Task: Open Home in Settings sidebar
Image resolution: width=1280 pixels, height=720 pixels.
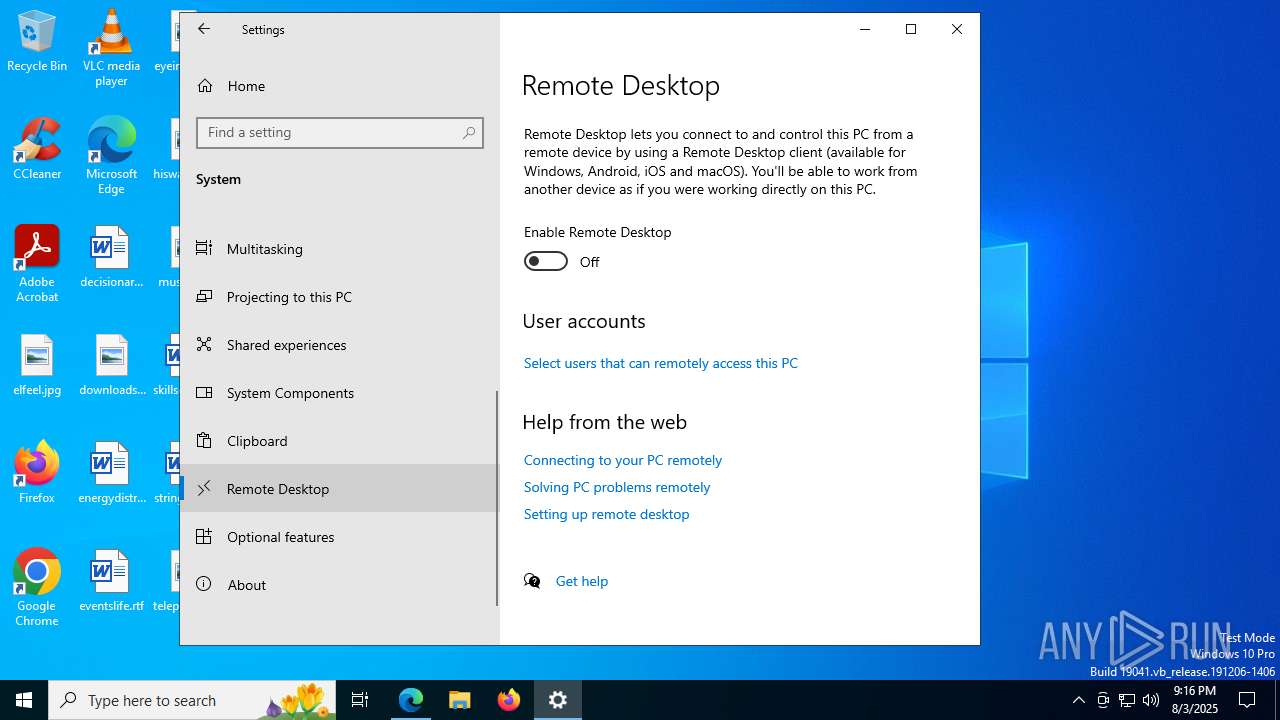Action: pyautogui.click(x=340, y=86)
